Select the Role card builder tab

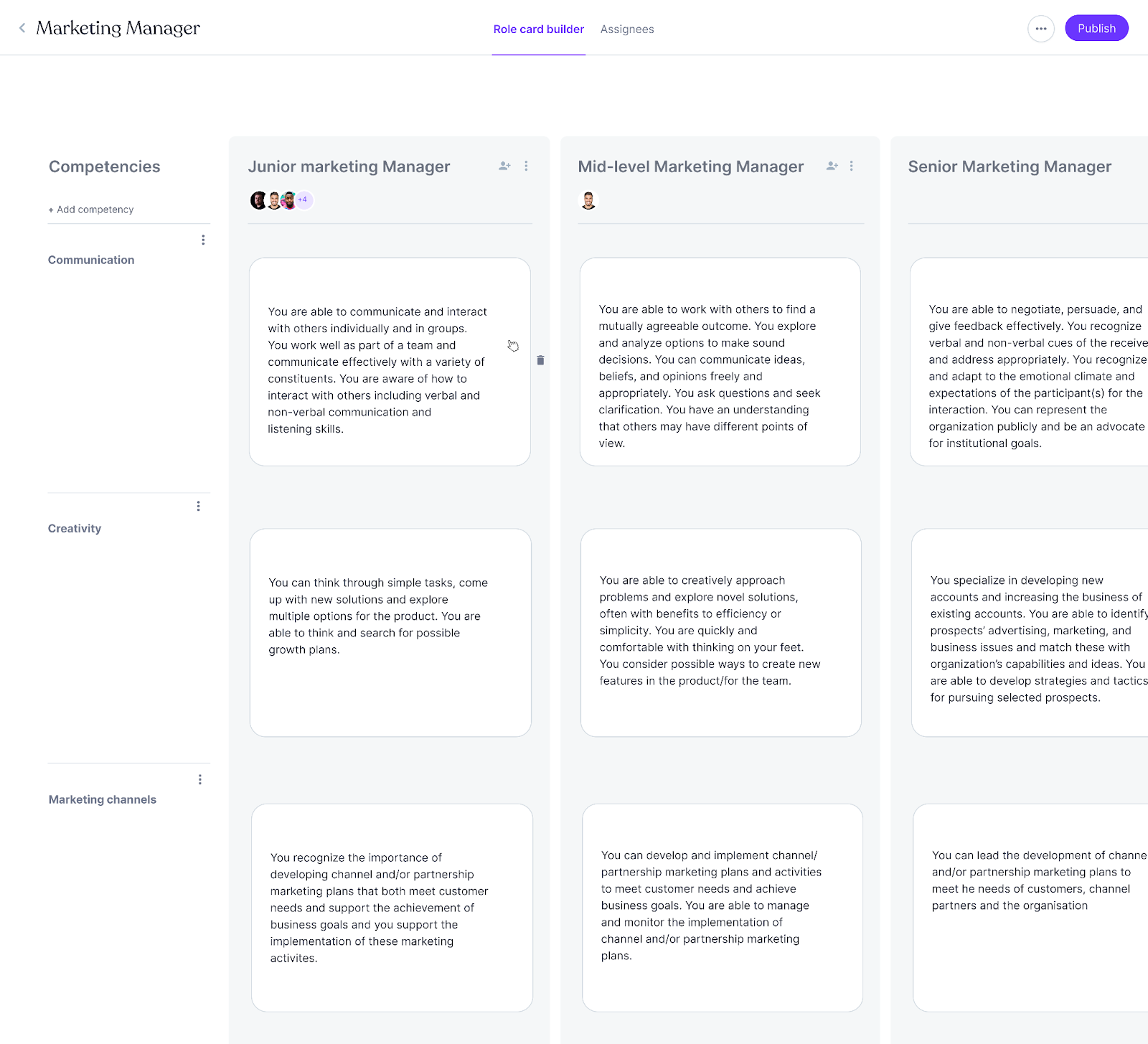pyautogui.click(x=538, y=29)
